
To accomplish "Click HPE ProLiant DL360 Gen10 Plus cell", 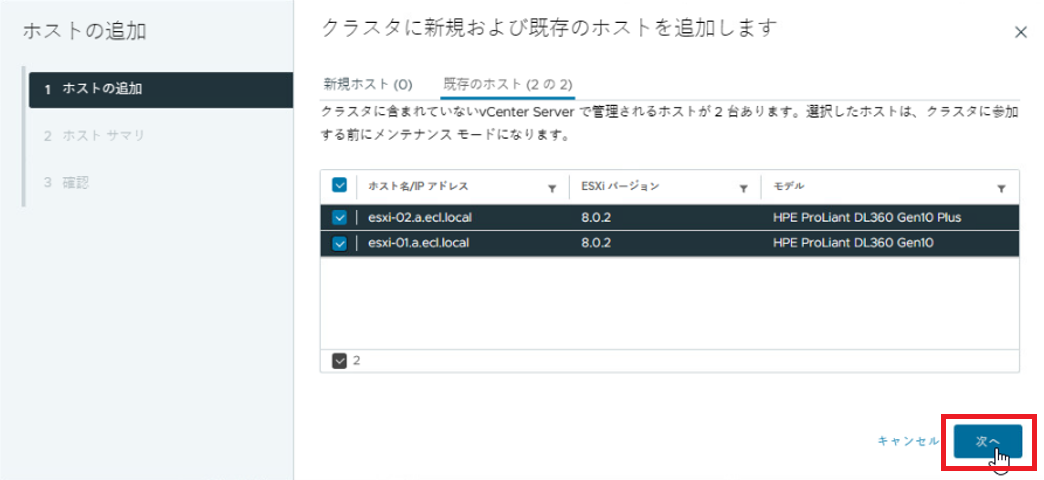I will [x=867, y=217].
